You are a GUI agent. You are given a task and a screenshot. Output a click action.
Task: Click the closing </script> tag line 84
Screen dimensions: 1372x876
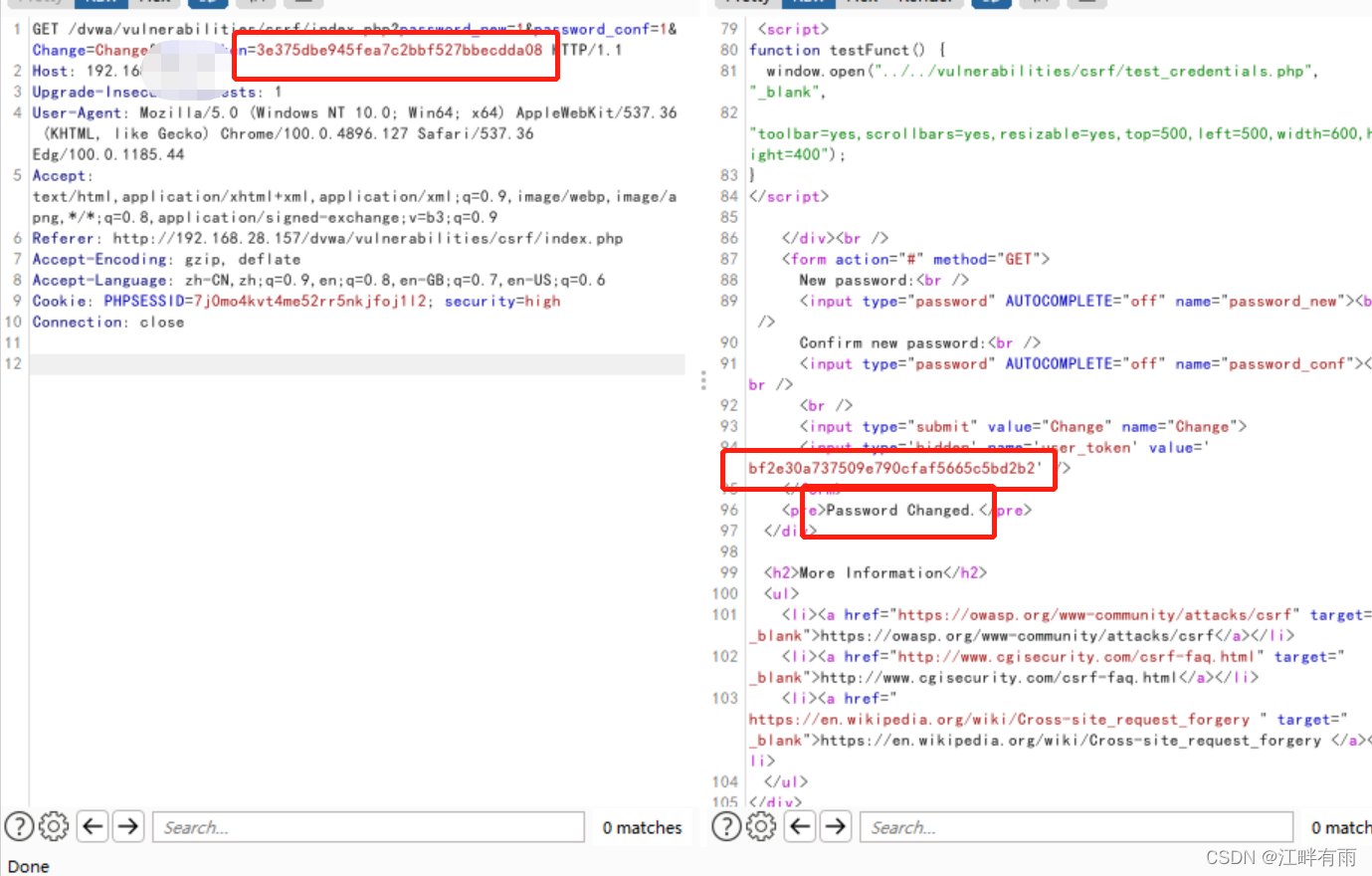click(789, 196)
